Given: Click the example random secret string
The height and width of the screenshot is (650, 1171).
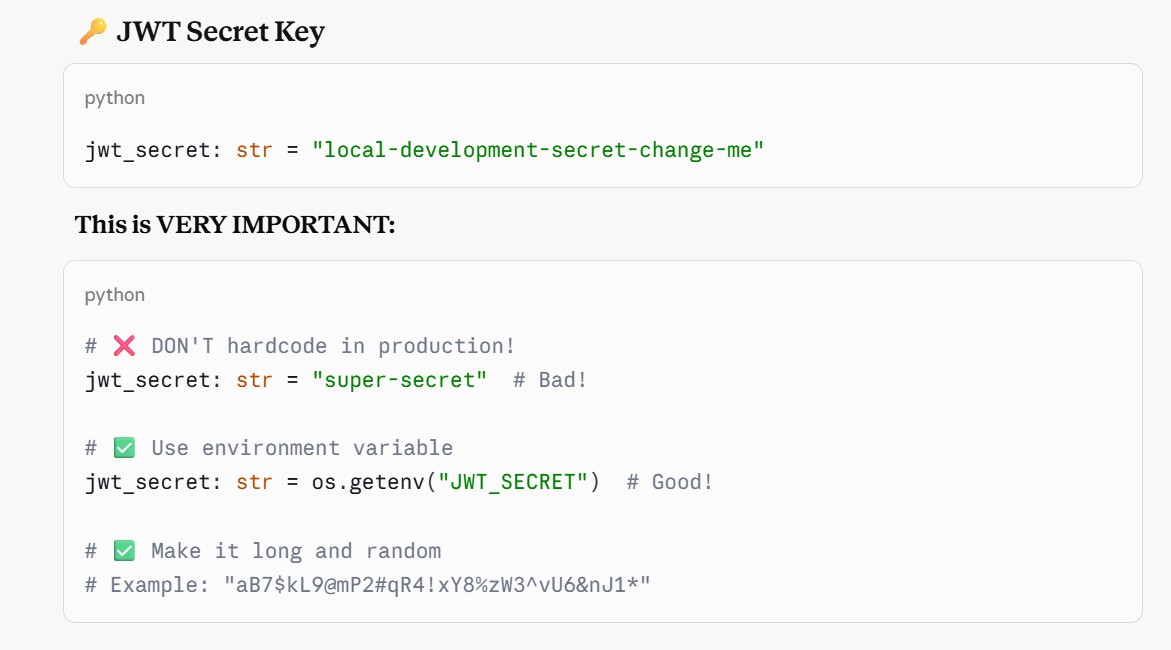Looking at the screenshot, I should tap(438, 585).
